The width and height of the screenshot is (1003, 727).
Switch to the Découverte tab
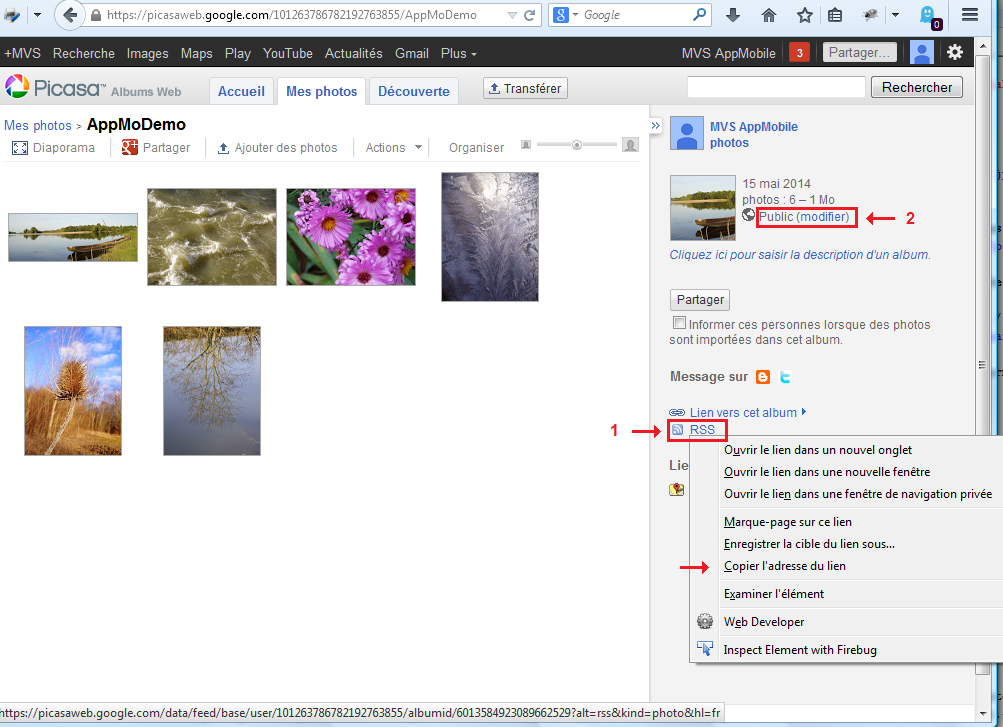point(413,91)
